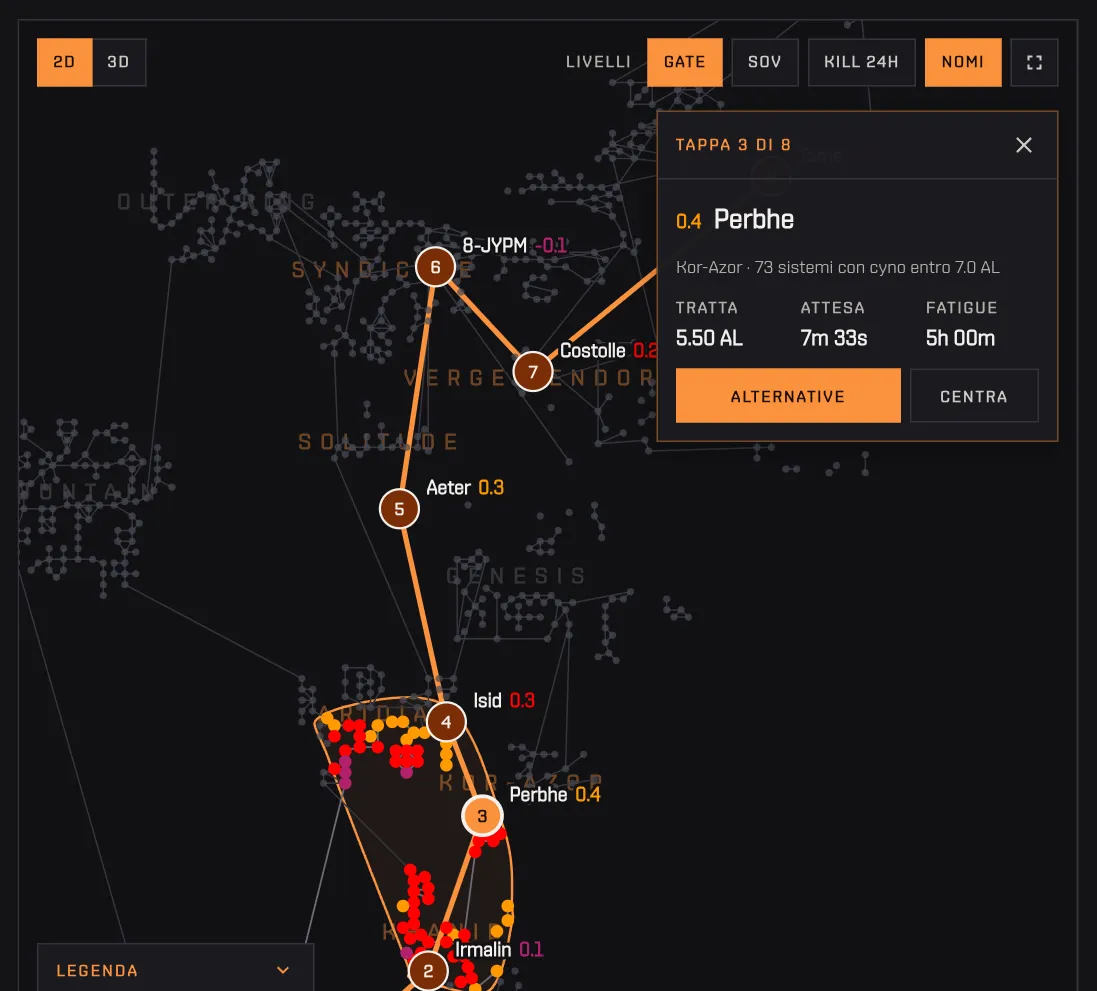Select waypoint 4 at Isid
This screenshot has height=991, width=1097.
tap(446, 722)
